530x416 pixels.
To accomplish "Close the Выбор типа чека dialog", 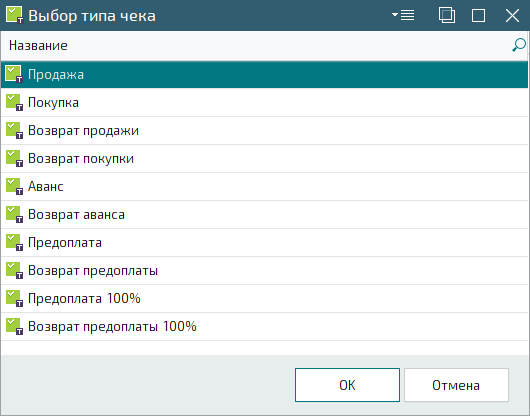I will click(512, 16).
